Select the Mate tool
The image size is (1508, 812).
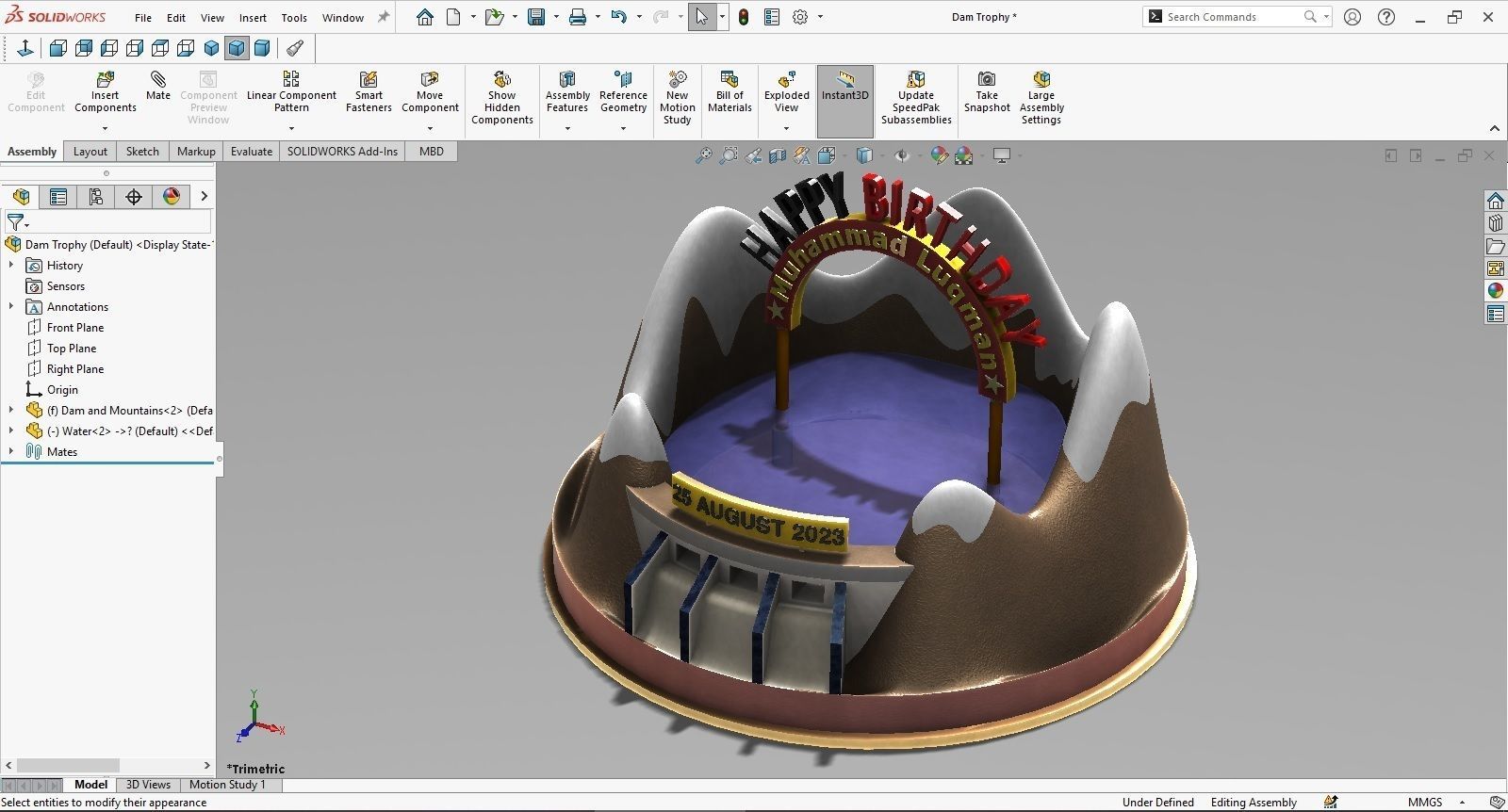pyautogui.click(x=158, y=85)
